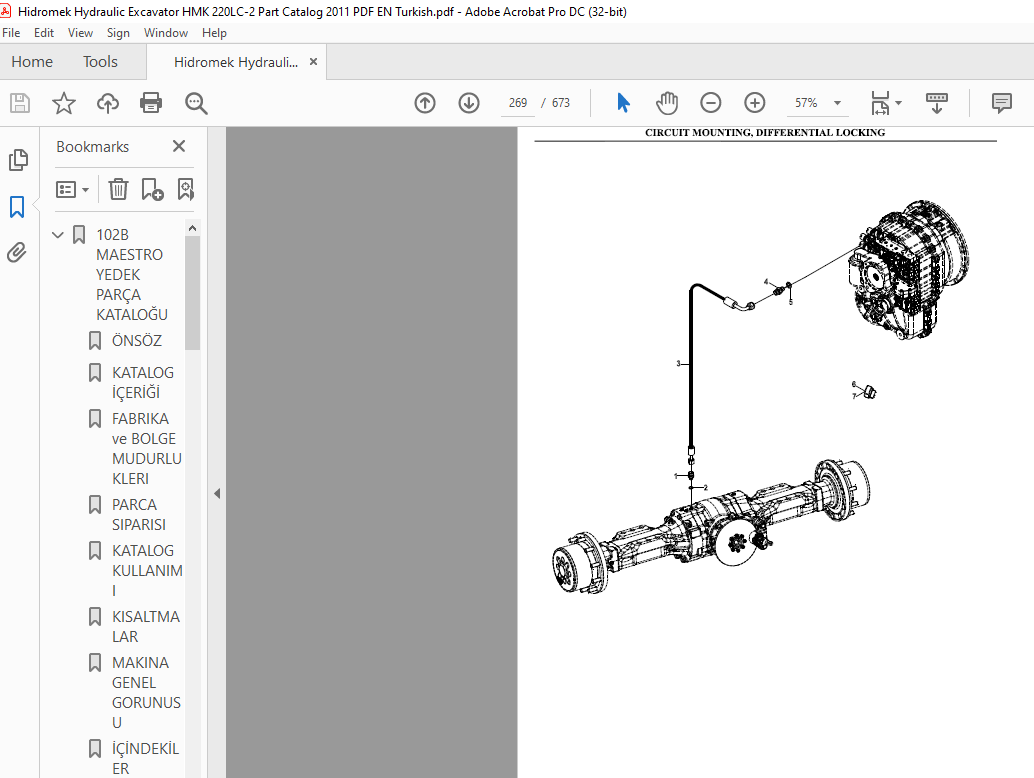Image resolution: width=1034 pixels, height=778 pixels.
Task: Click the Bookmarks panel title
Action: coord(92,146)
